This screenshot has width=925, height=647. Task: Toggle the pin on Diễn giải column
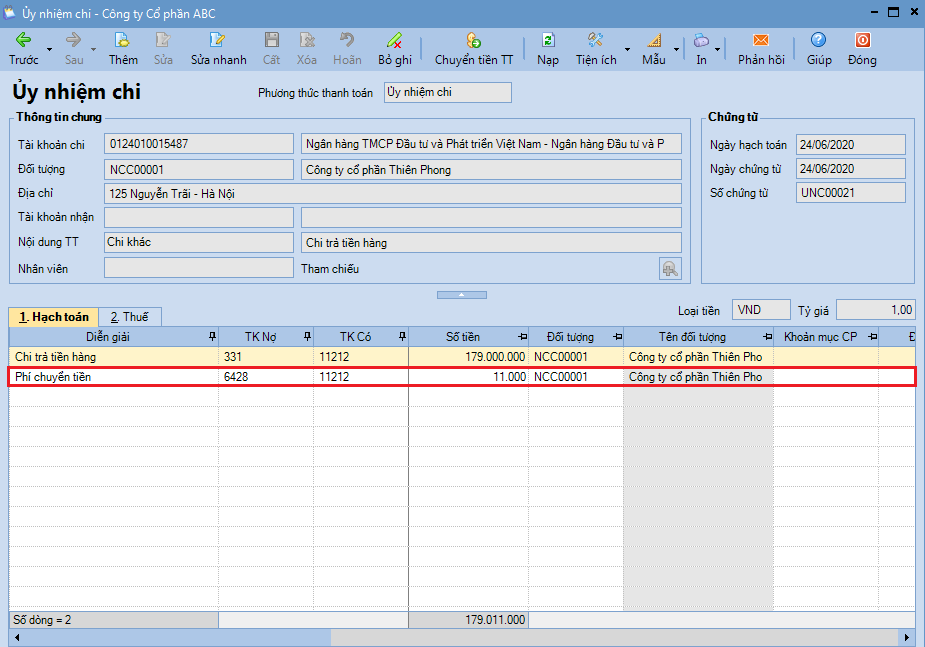click(212, 337)
